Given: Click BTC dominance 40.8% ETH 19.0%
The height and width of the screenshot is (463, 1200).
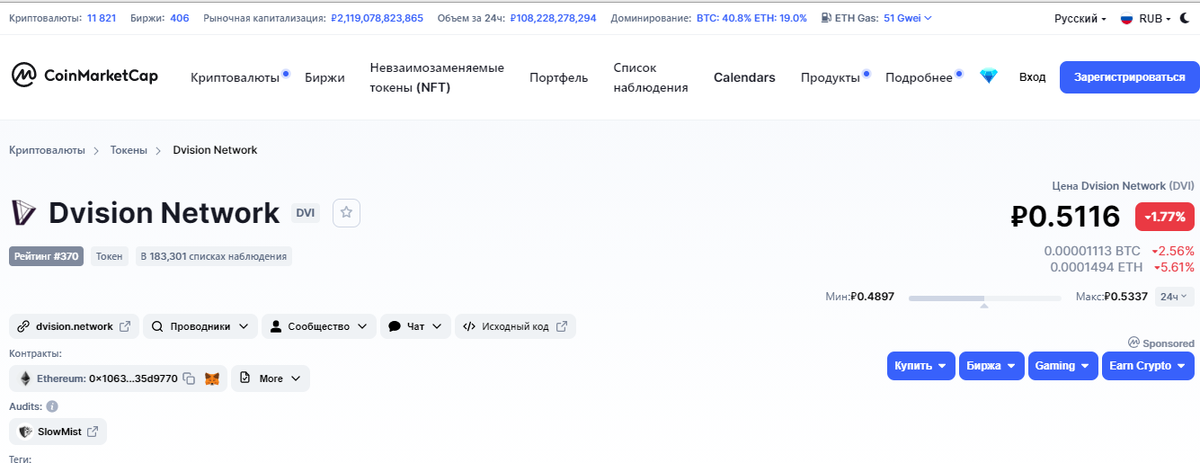Looking at the screenshot, I should [x=750, y=18].
